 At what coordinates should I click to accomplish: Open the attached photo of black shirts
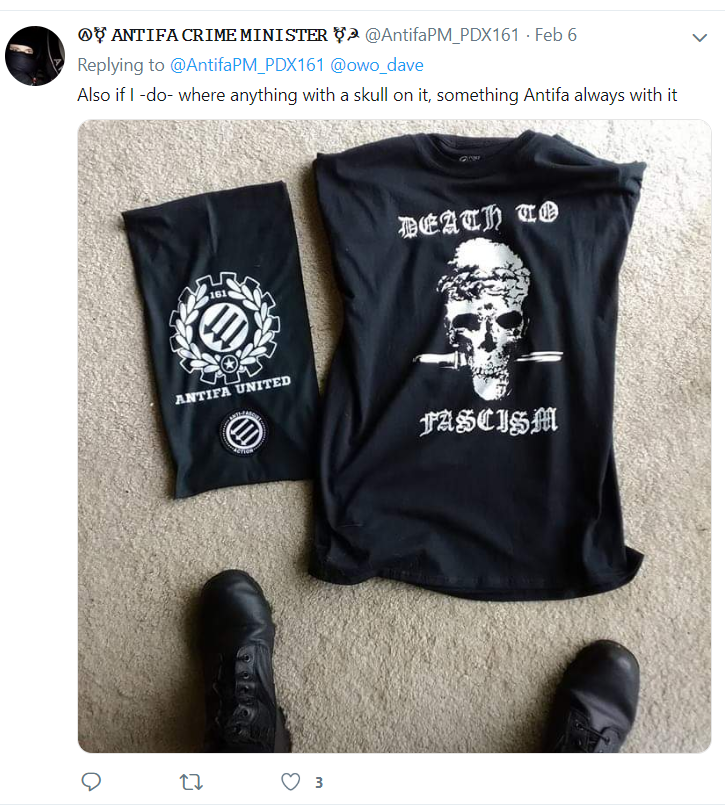(394, 436)
